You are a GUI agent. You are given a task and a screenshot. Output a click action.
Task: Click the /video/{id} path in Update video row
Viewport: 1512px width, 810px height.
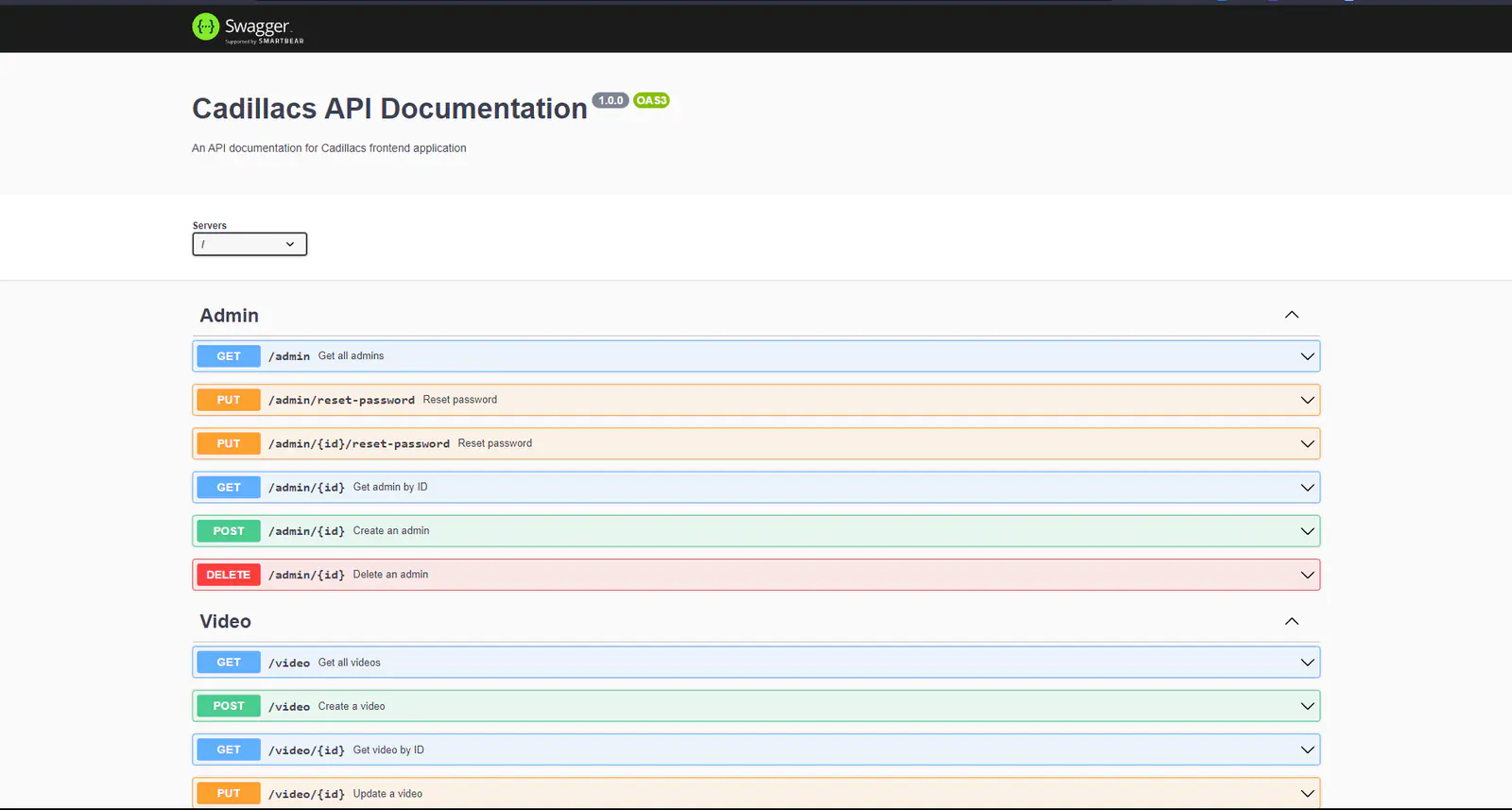(307, 794)
